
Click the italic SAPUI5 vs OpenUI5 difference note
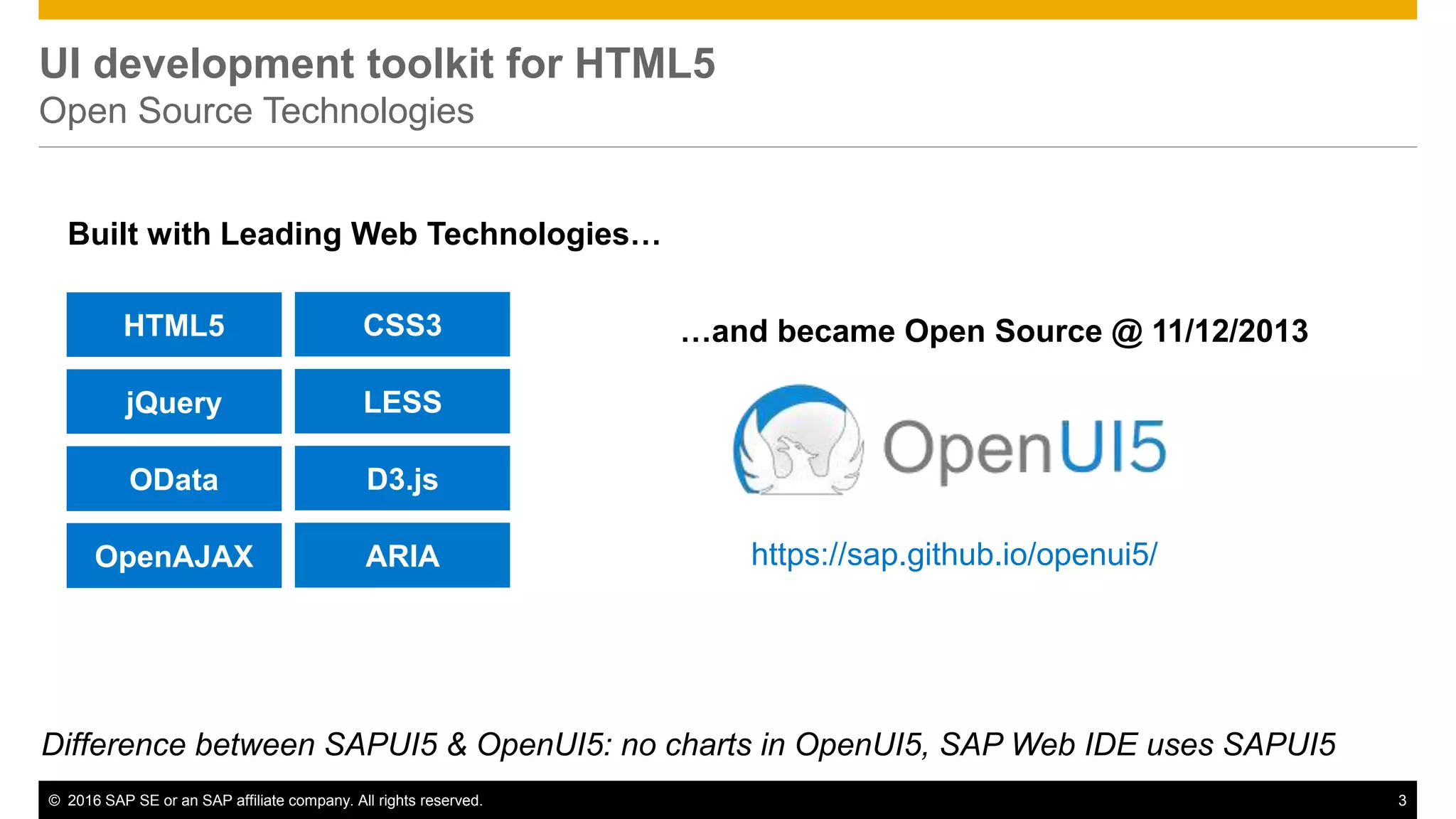[689, 745]
